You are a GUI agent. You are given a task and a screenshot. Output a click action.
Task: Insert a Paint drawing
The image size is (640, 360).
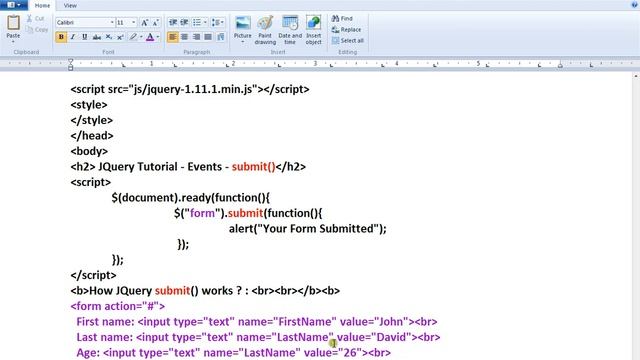click(x=265, y=30)
